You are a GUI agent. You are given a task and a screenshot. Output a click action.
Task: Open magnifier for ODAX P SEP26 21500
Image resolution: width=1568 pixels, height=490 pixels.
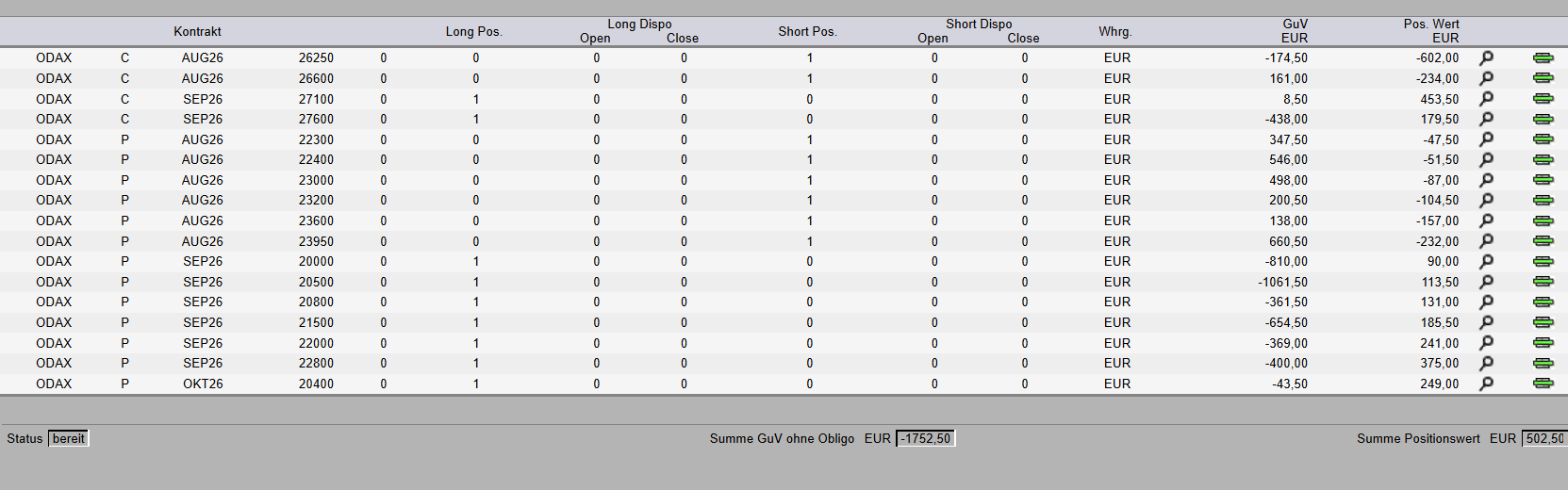click(x=1486, y=322)
